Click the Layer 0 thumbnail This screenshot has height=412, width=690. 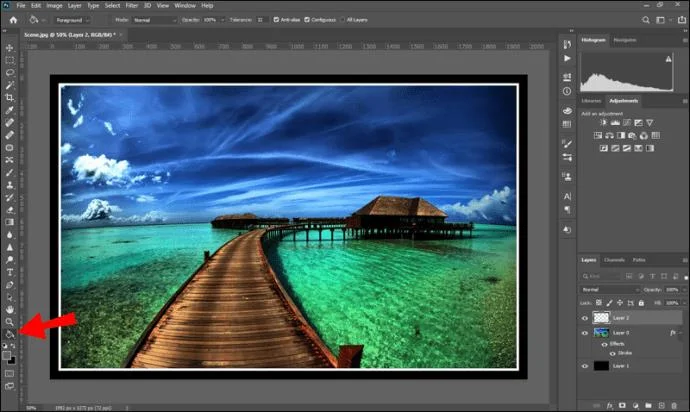click(603, 332)
